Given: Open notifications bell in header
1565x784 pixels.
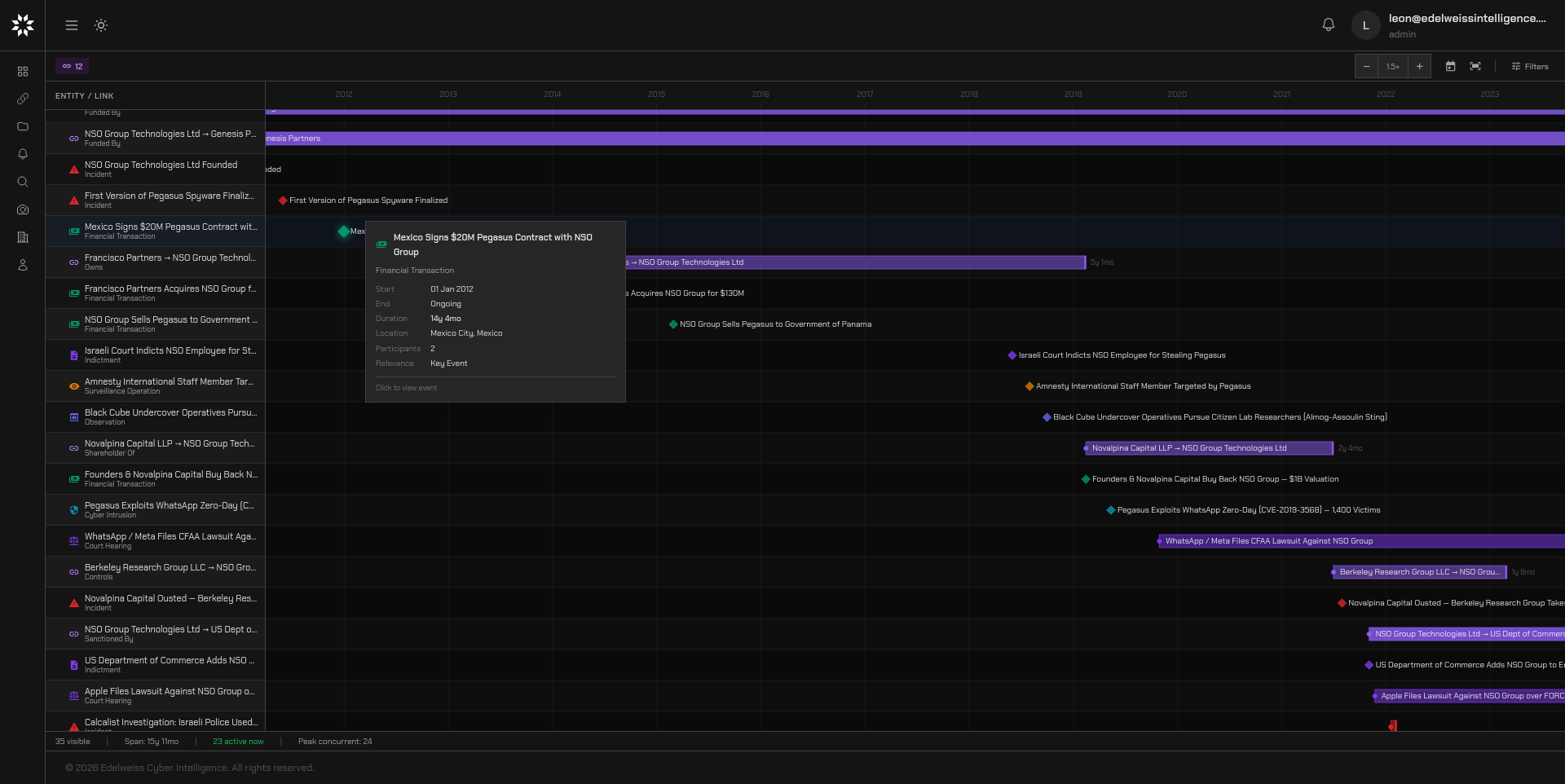Looking at the screenshot, I should (x=1329, y=24).
